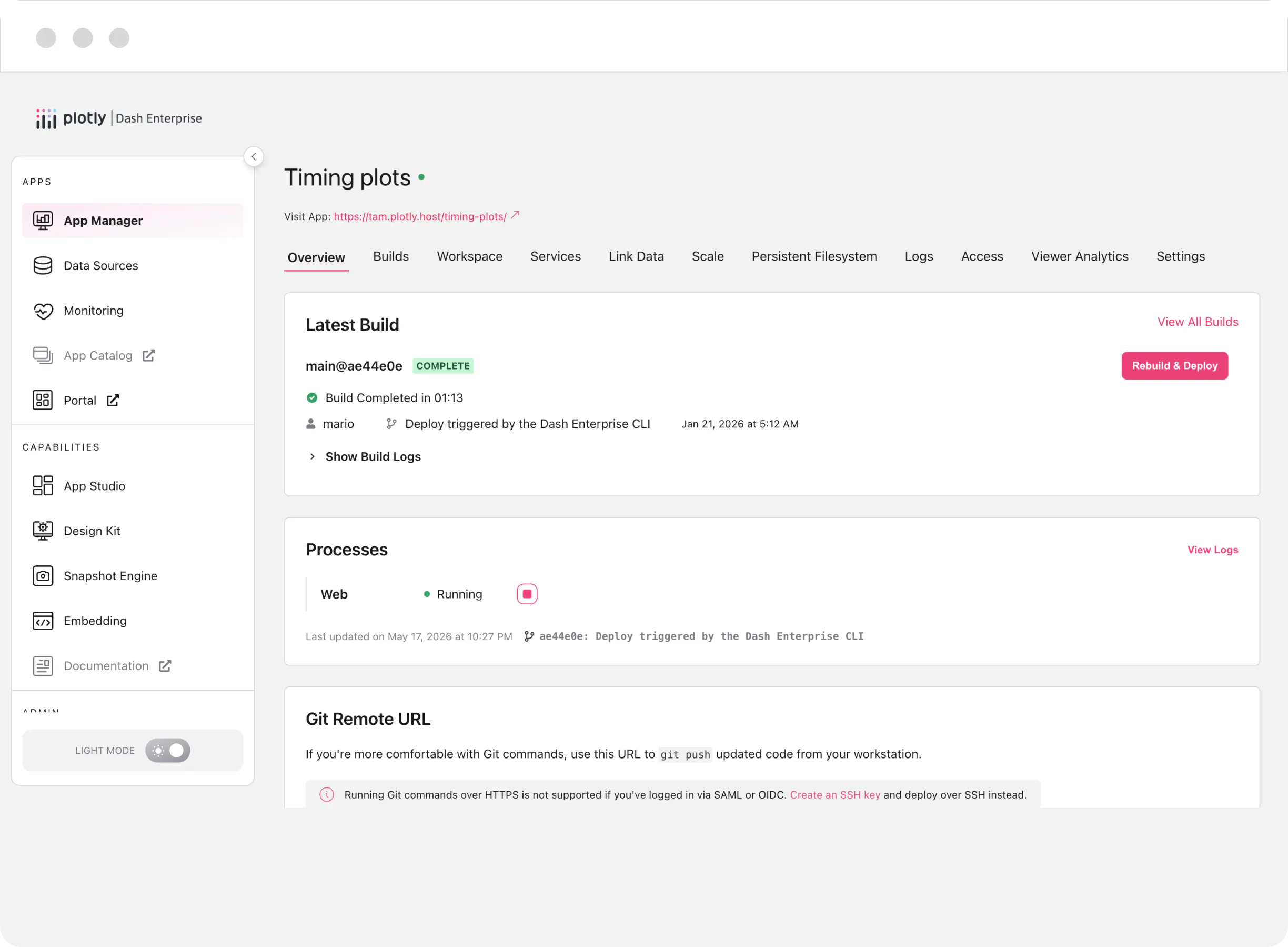Open the Snapshot Engine camera icon
This screenshot has height=947, width=1288.
pos(43,575)
